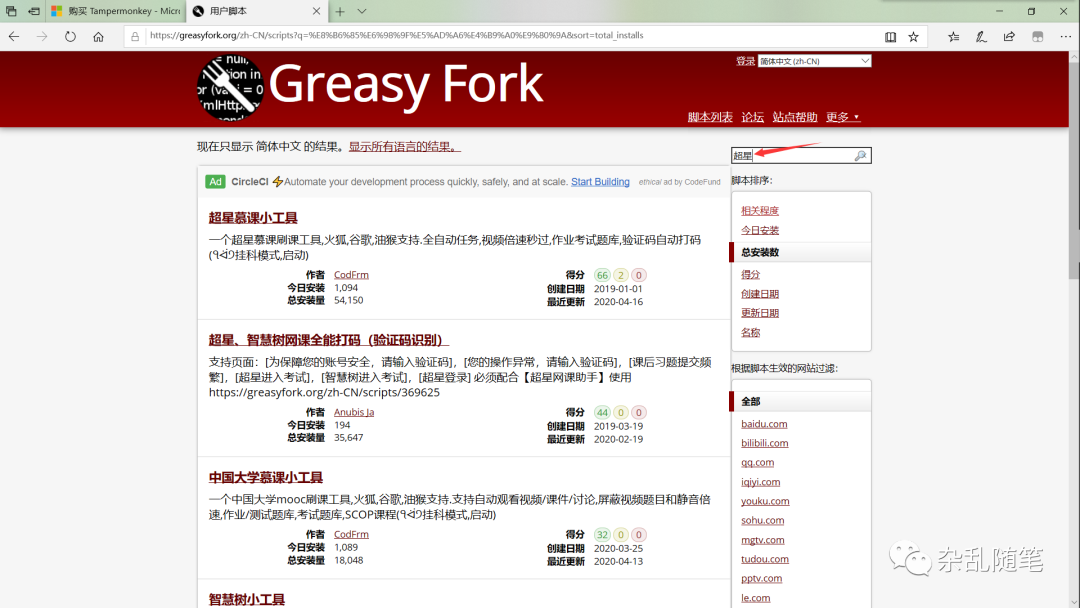Screen dimensions: 1080x608
Task: Click the 显示所有语言的结果 link
Action: 404,147
